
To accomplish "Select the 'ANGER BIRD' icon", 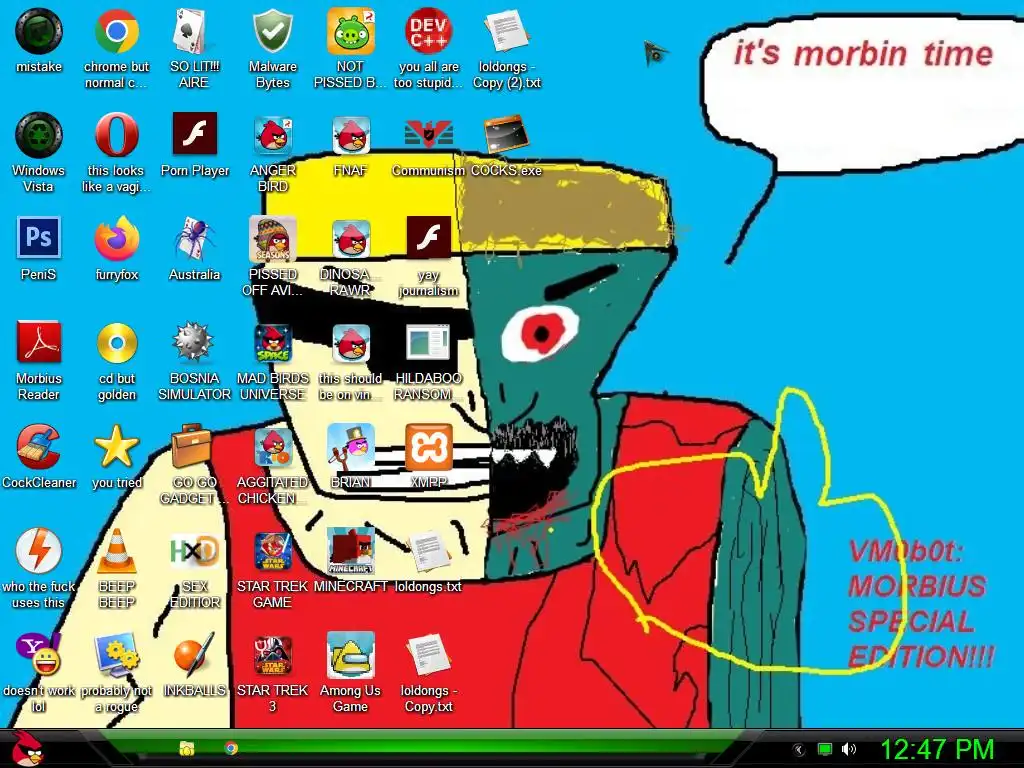I will [x=272, y=136].
